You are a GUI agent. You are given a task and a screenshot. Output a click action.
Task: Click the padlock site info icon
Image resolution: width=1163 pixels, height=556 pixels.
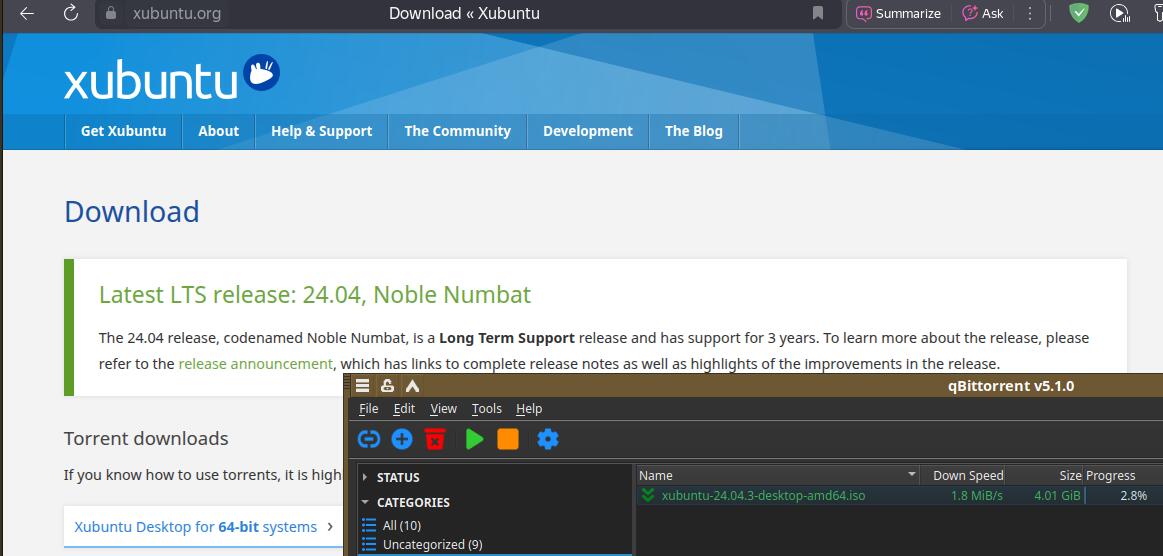coord(111,13)
